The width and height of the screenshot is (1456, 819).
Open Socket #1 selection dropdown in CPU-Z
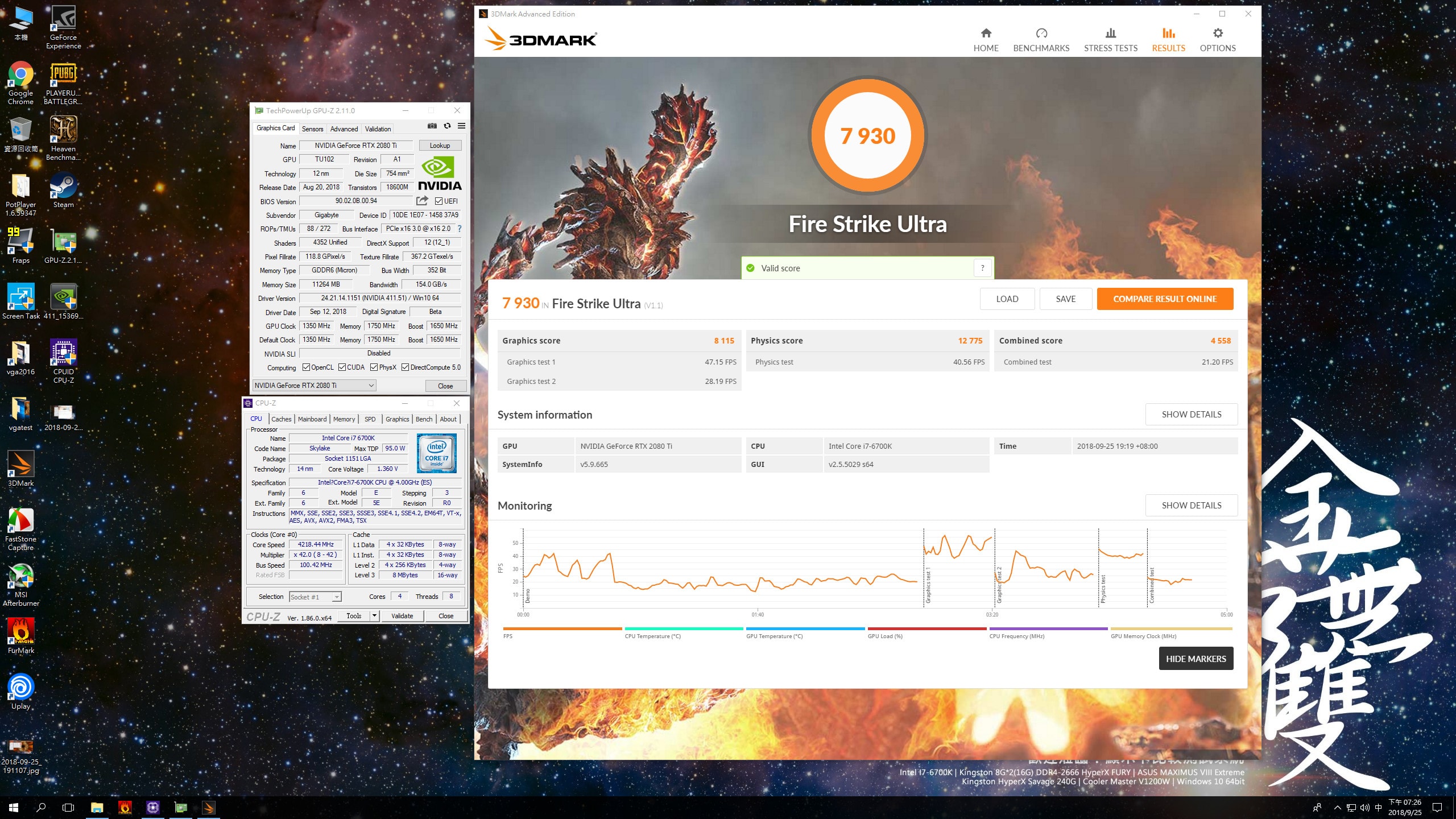[337, 597]
